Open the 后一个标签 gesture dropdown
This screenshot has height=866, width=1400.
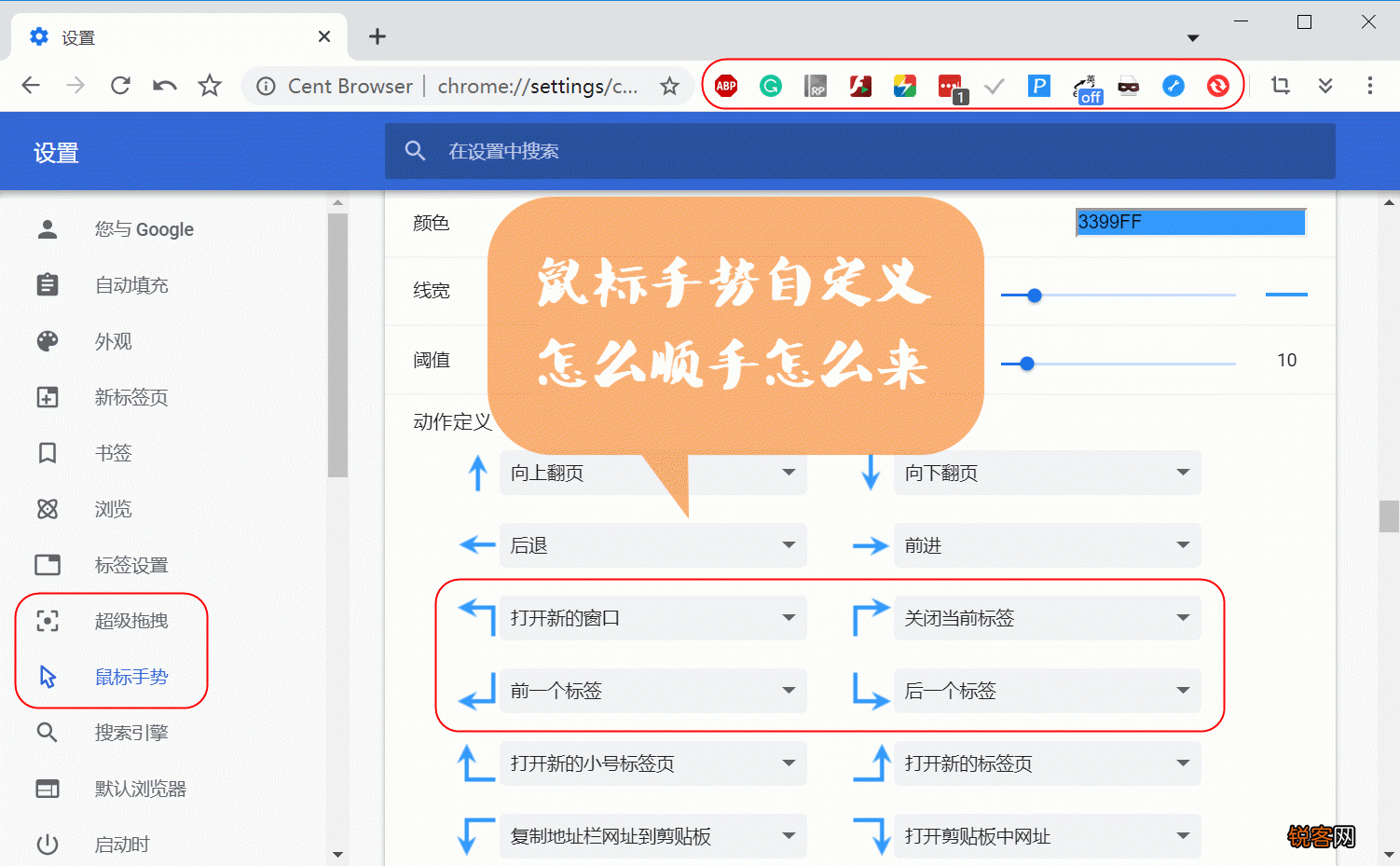click(x=1048, y=691)
